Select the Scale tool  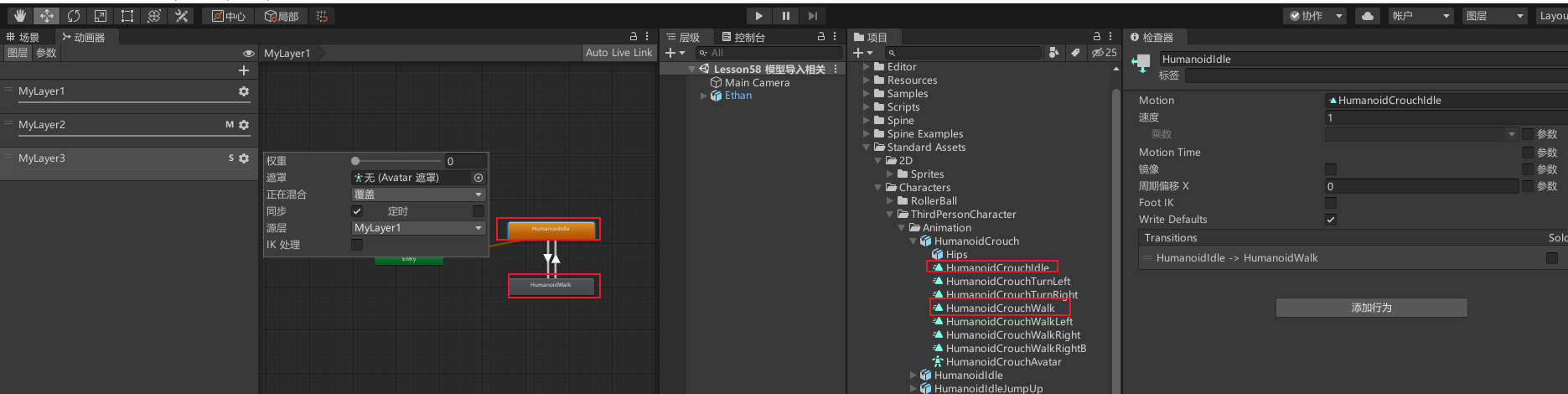pos(101,16)
